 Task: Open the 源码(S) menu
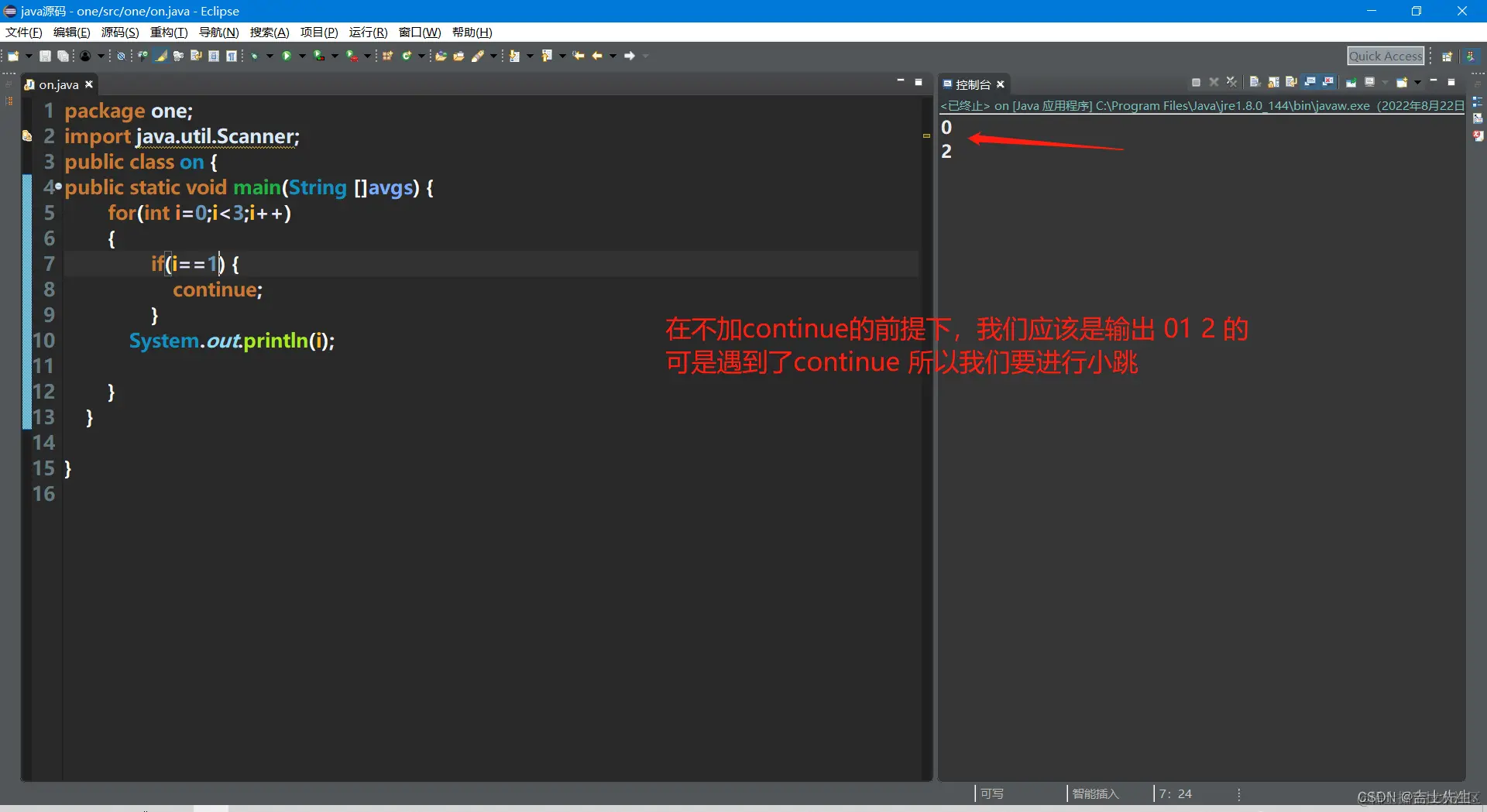(120, 32)
